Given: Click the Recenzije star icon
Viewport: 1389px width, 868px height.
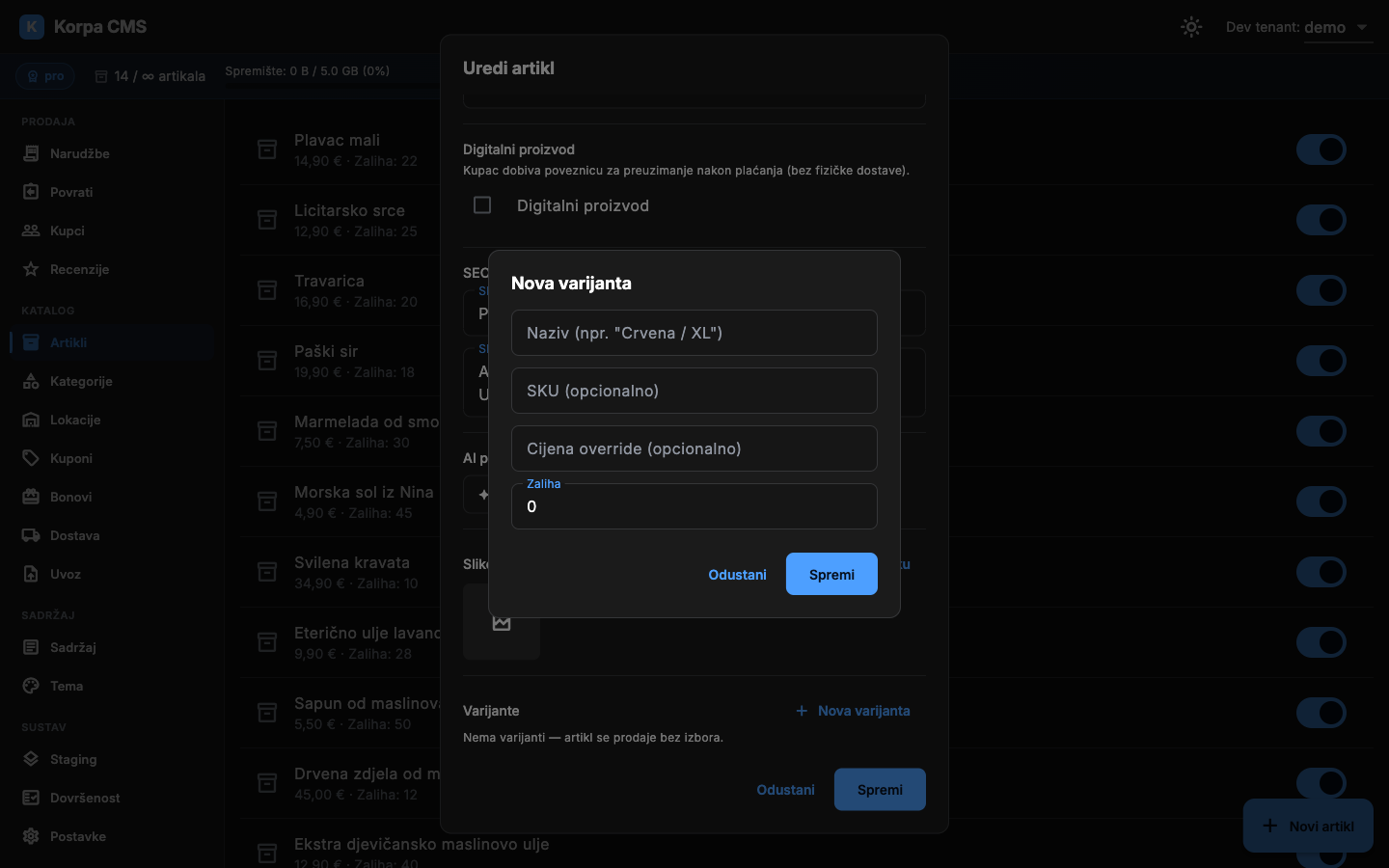Looking at the screenshot, I should pyautogui.click(x=31, y=269).
